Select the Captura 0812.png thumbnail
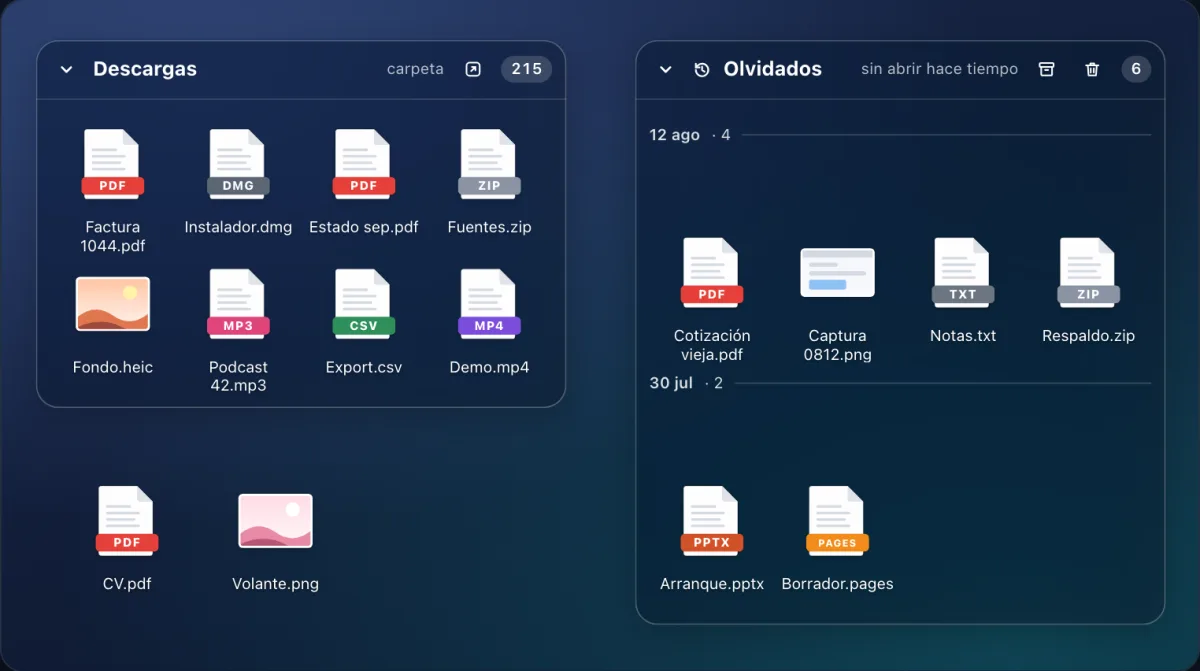 point(838,273)
